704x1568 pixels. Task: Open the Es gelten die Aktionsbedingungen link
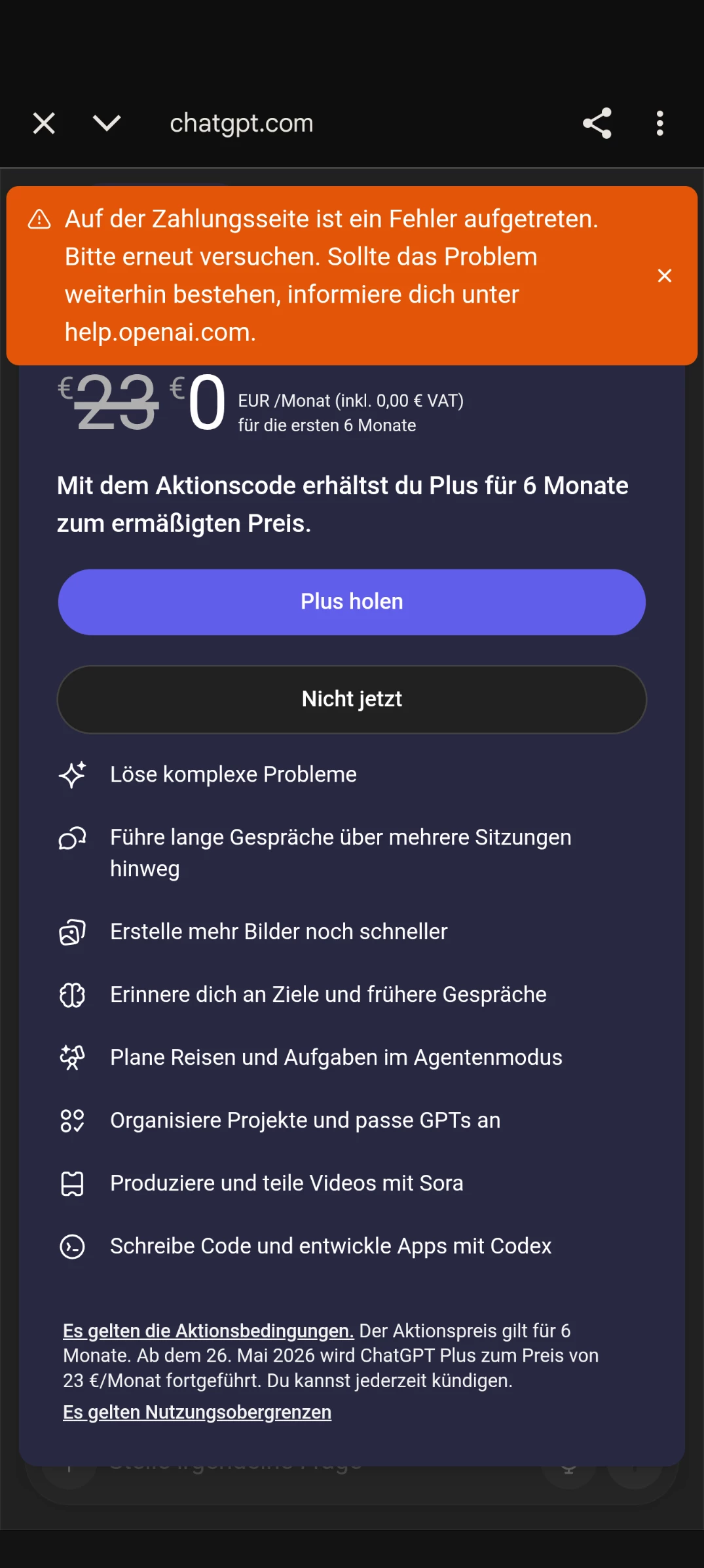pyautogui.click(x=208, y=1331)
